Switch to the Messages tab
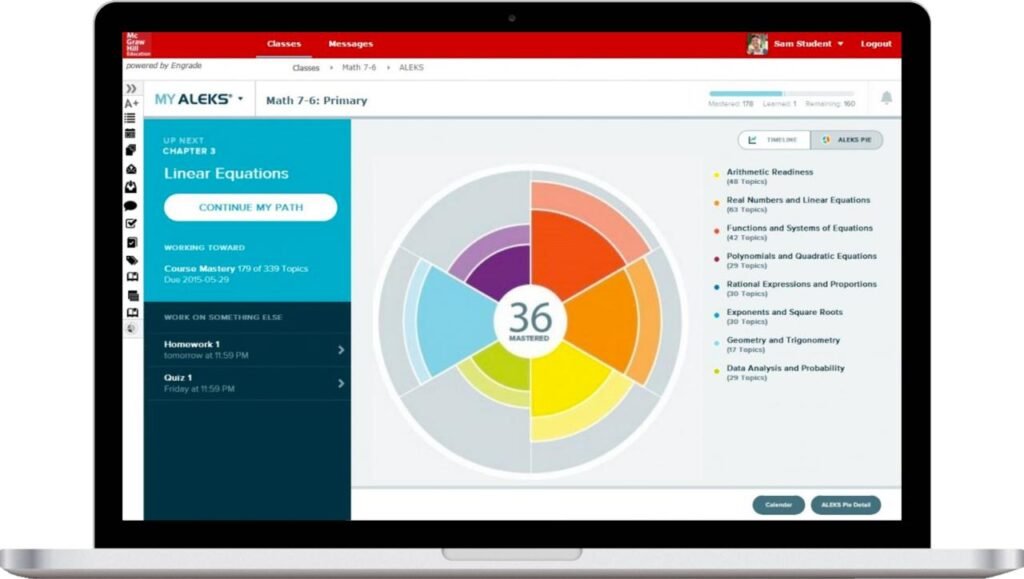1024x579 pixels. pos(351,44)
